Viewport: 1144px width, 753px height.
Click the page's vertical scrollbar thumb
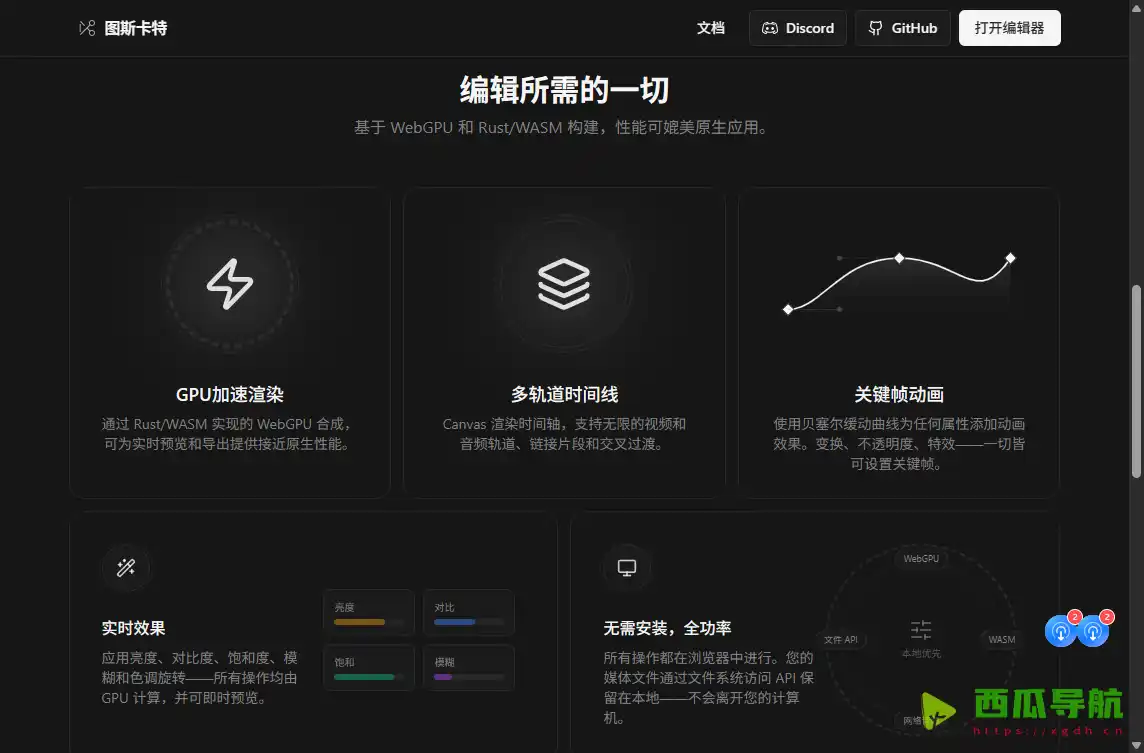coord(1136,381)
